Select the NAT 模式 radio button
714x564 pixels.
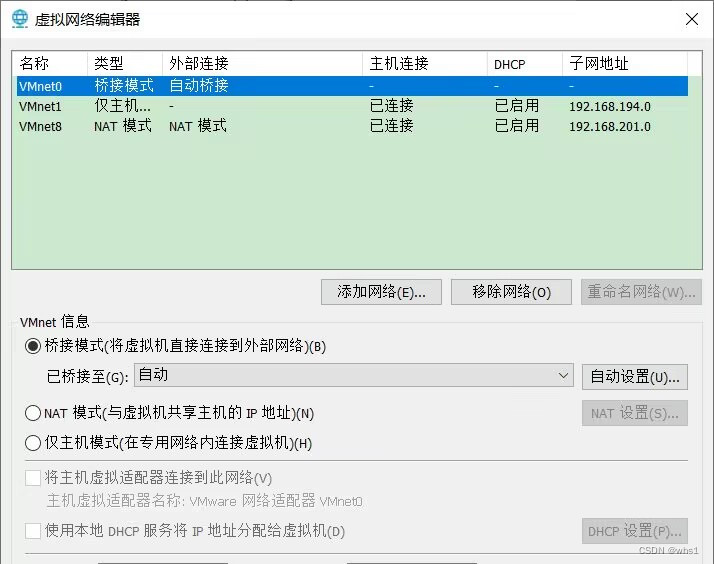(33, 413)
